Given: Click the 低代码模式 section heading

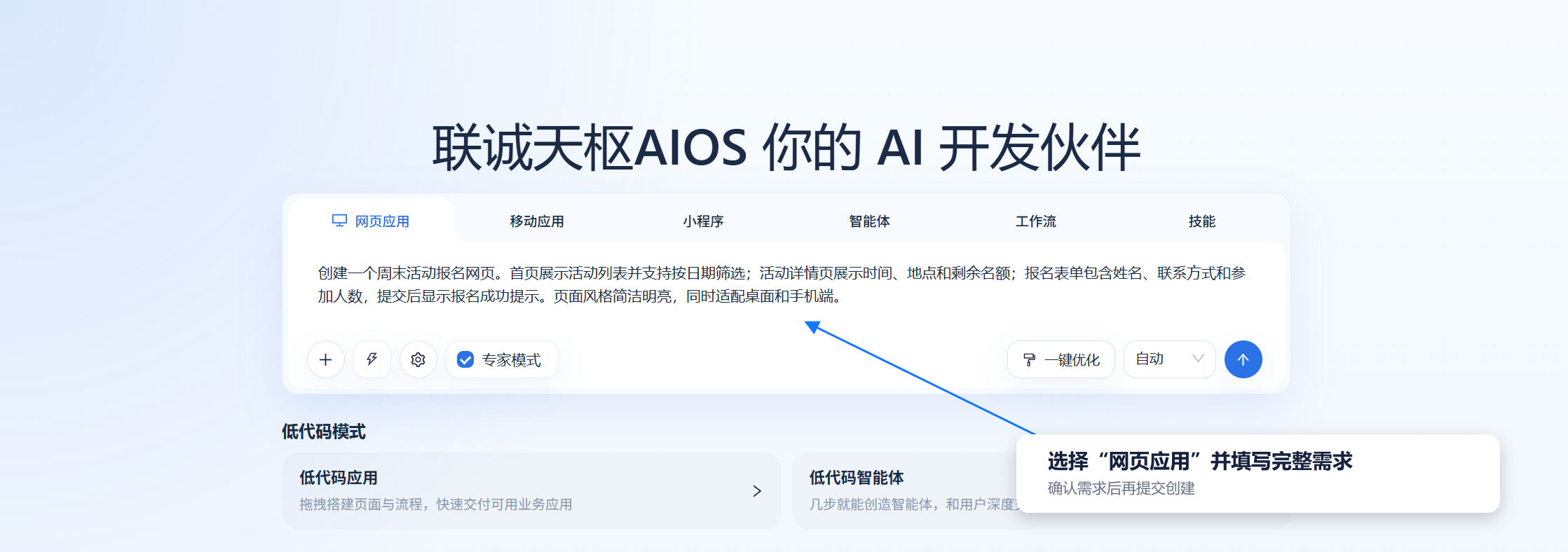Looking at the screenshot, I should coord(324,432).
